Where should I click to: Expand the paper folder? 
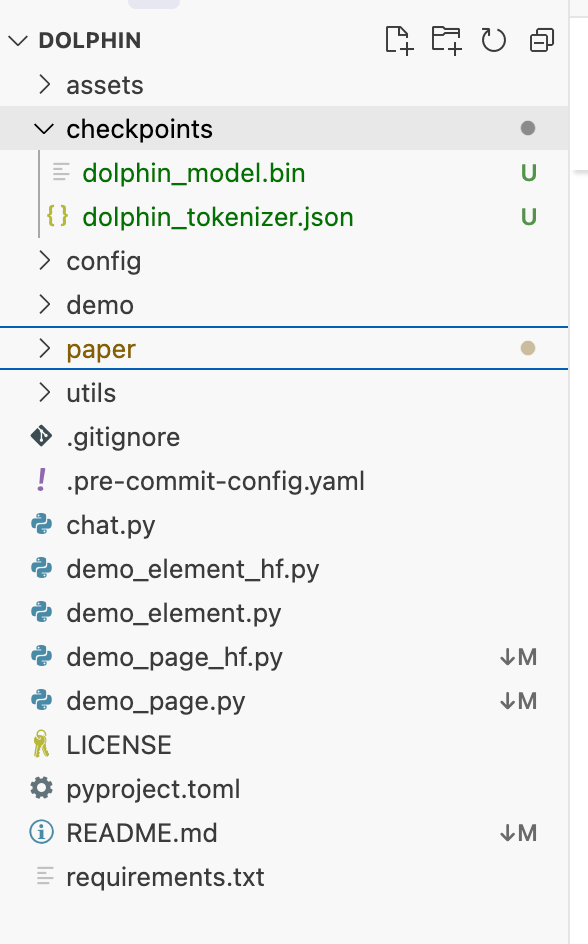(x=284, y=349)
